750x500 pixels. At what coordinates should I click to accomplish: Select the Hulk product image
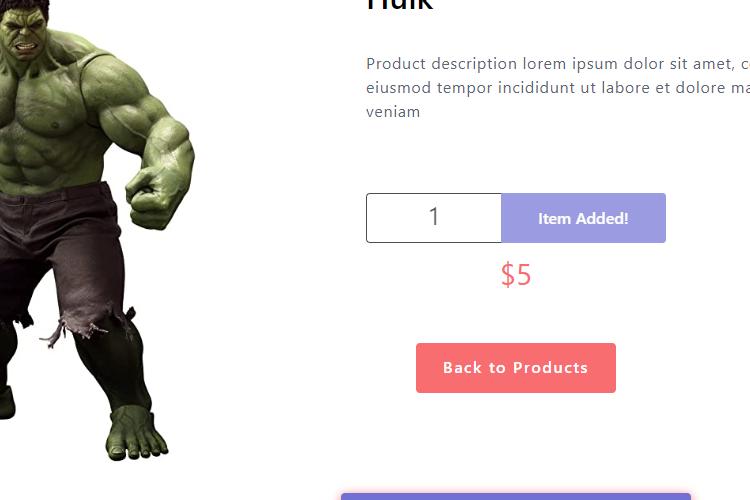(x=97, y=231)
